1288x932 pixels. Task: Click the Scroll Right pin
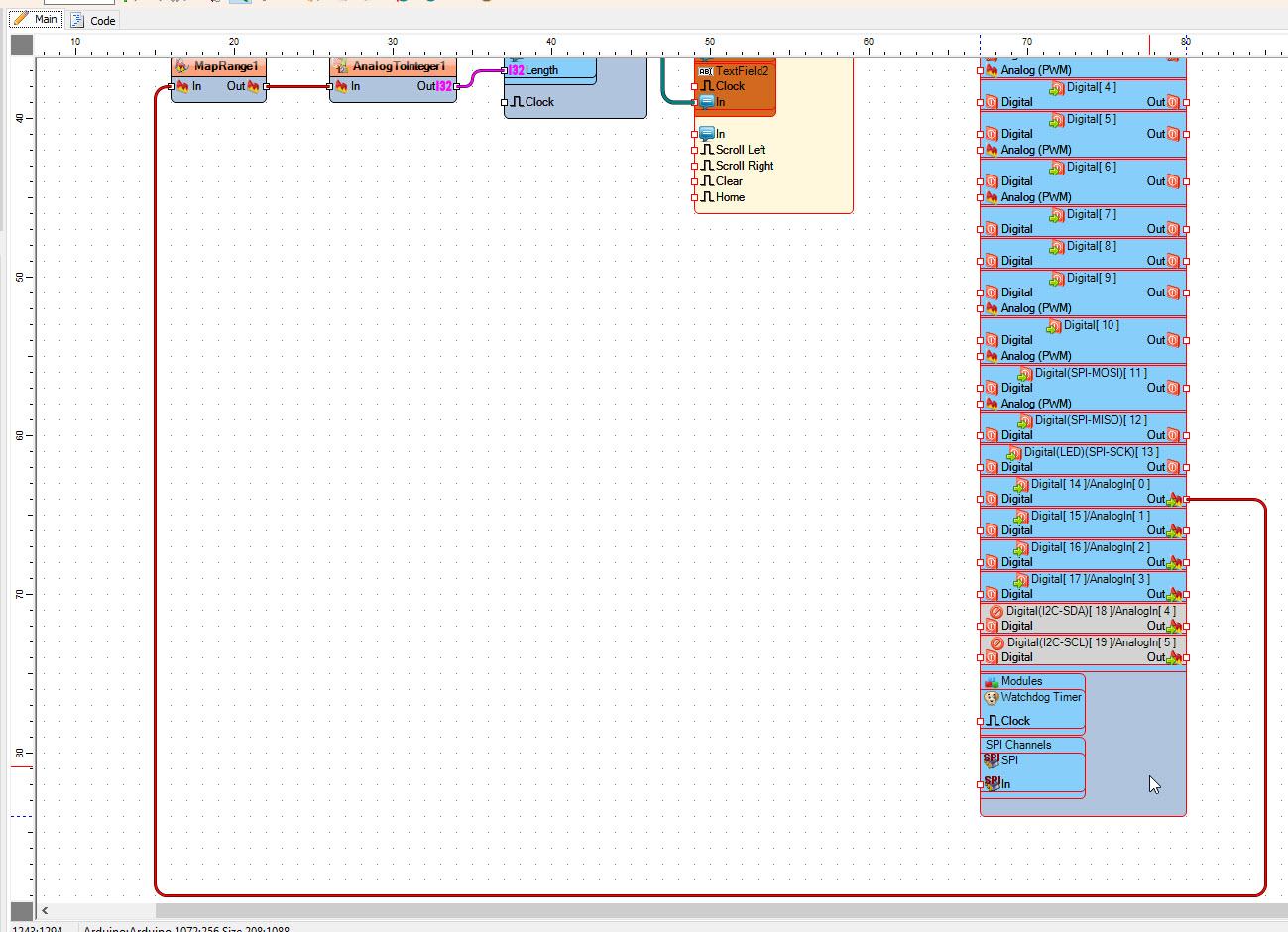click(x=695, y=166)
